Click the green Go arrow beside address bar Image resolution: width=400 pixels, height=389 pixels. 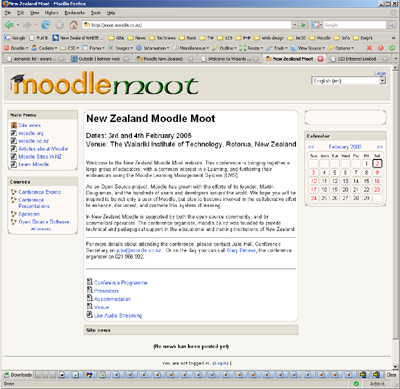[303, 25]
